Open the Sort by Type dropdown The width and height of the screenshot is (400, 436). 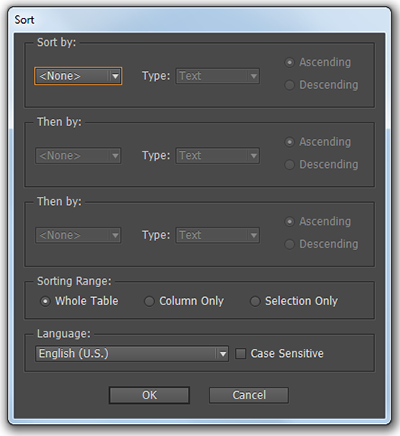218,76
